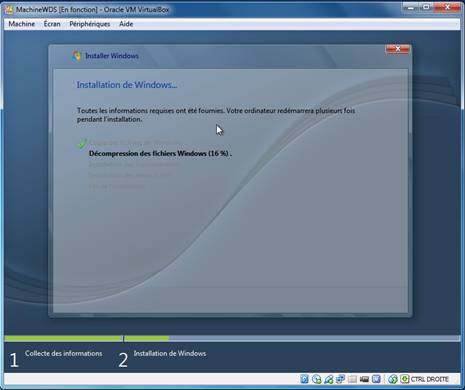Open the Écran menu
Image resolution: width=465 pixels, height=390 pixels.
[52, 24]
